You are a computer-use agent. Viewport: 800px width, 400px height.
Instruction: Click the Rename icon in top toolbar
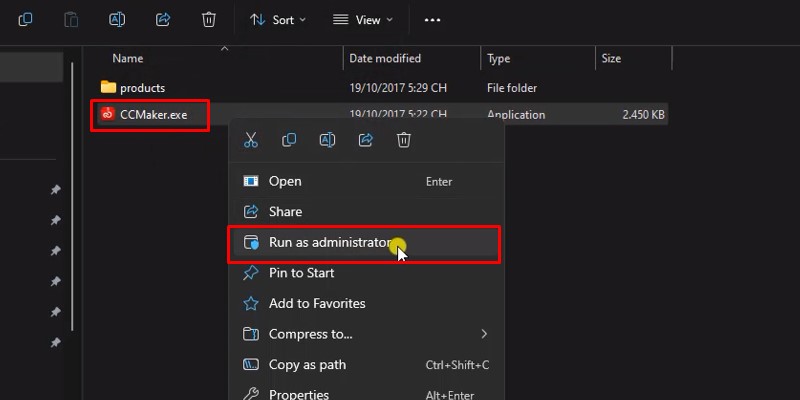117,19
